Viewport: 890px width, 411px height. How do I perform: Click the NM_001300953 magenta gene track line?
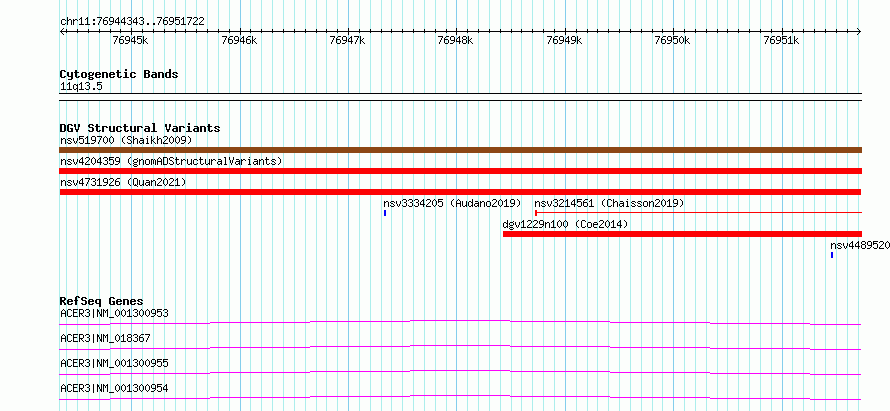pyautogui.click(x=460, y=322)
